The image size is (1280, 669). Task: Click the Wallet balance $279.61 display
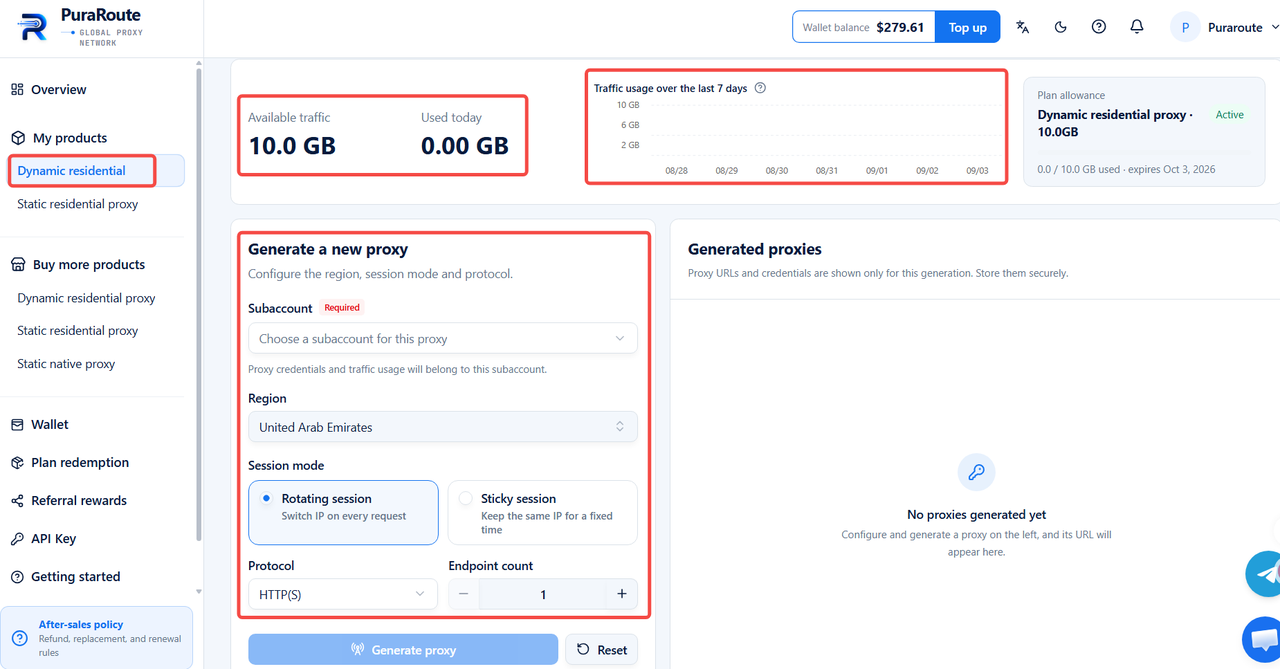[864, 27]
